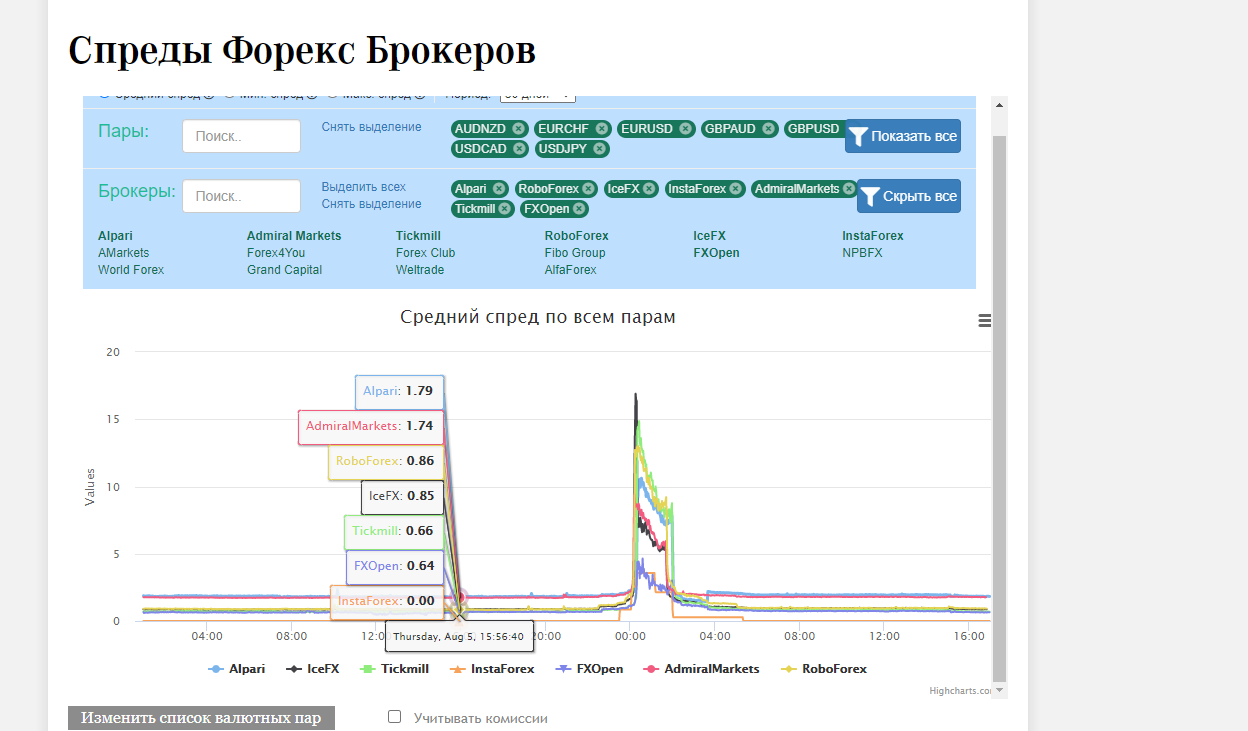Remove the EURCHF pair tag
1248x731 pixels.
(601, 128)
